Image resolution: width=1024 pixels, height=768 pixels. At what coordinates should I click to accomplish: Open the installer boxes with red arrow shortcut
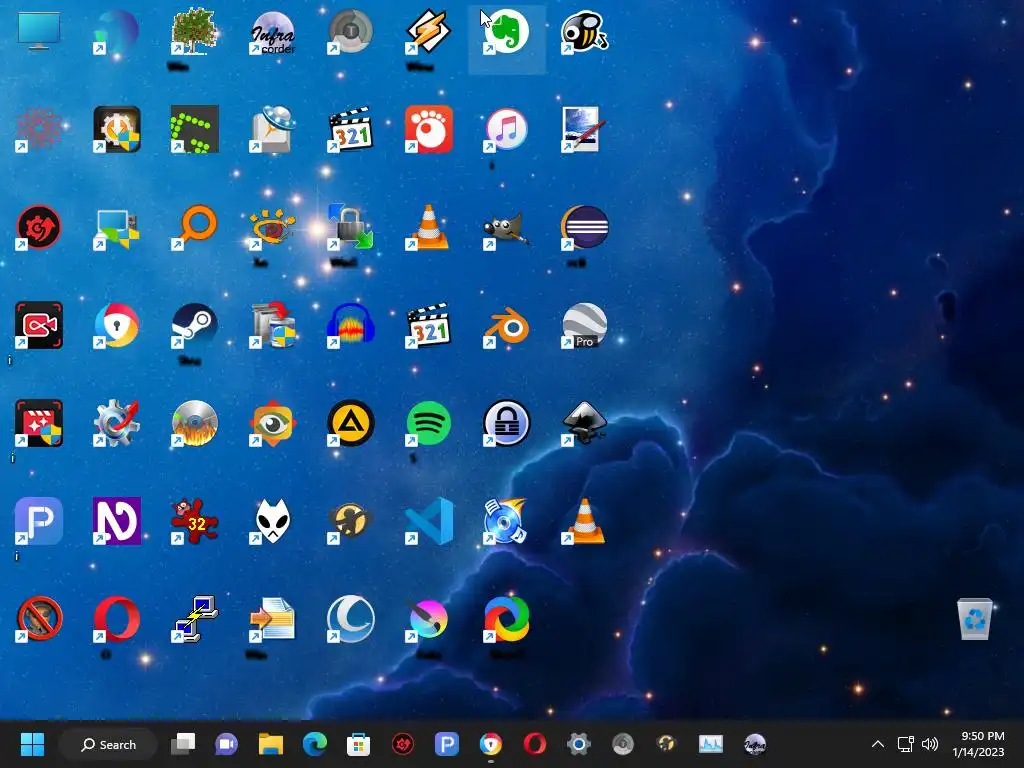(272, 325)
